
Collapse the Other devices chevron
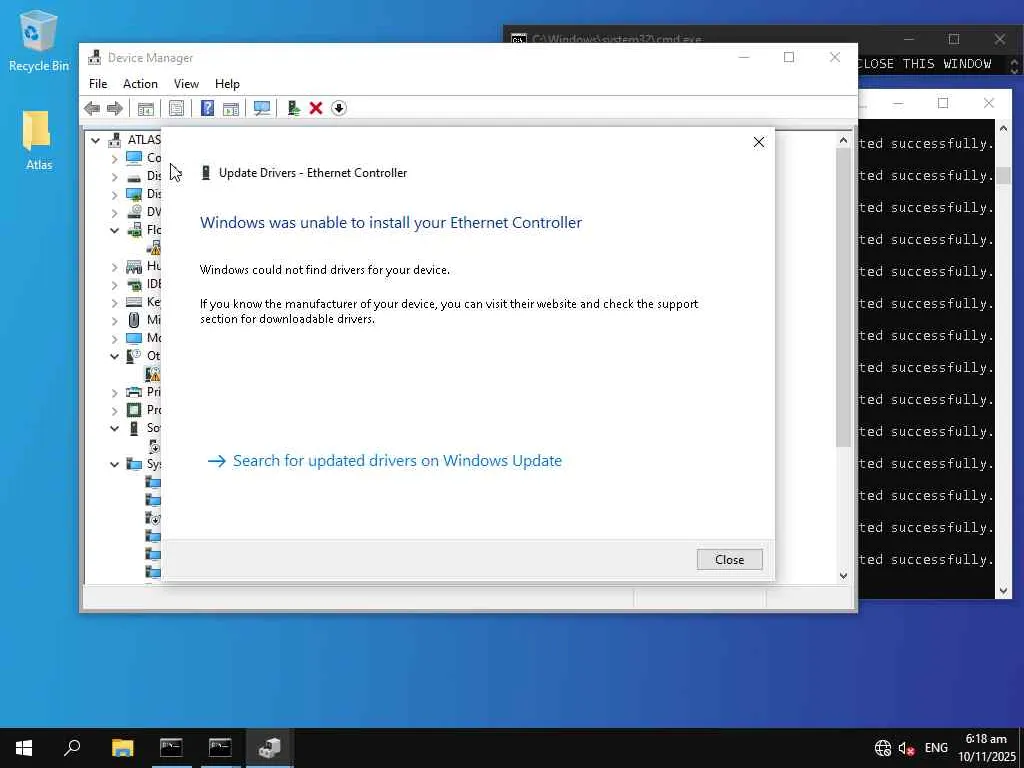pos(114,357)
